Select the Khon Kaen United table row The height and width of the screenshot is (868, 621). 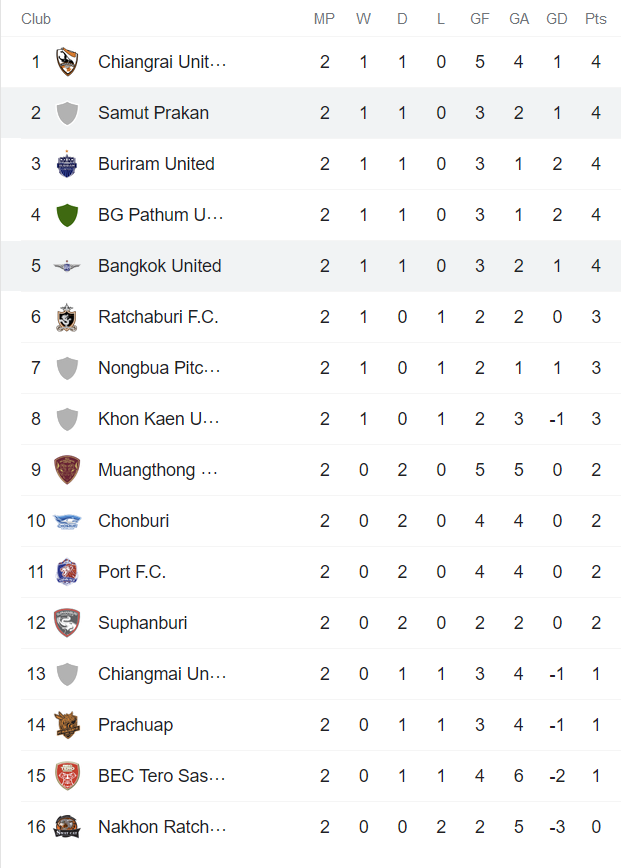pos(310,419)
